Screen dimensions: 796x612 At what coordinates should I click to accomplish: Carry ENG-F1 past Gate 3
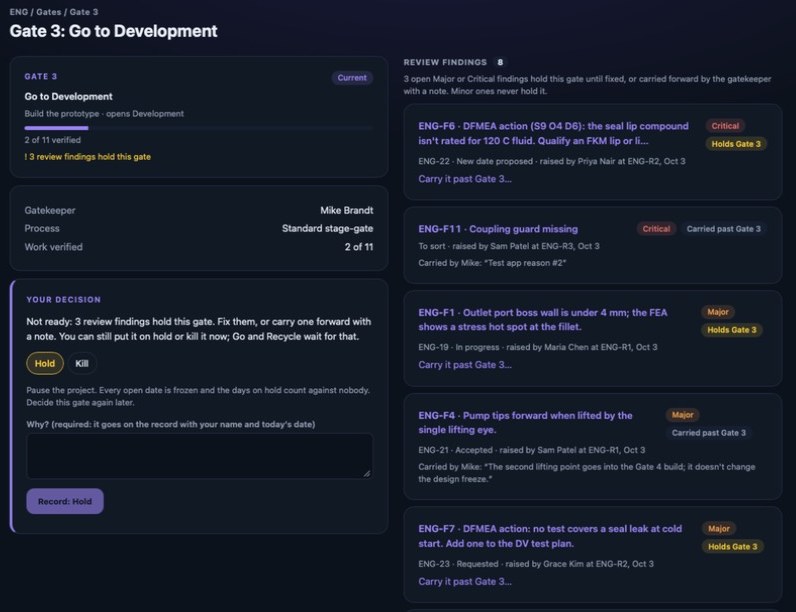point(465,364)
